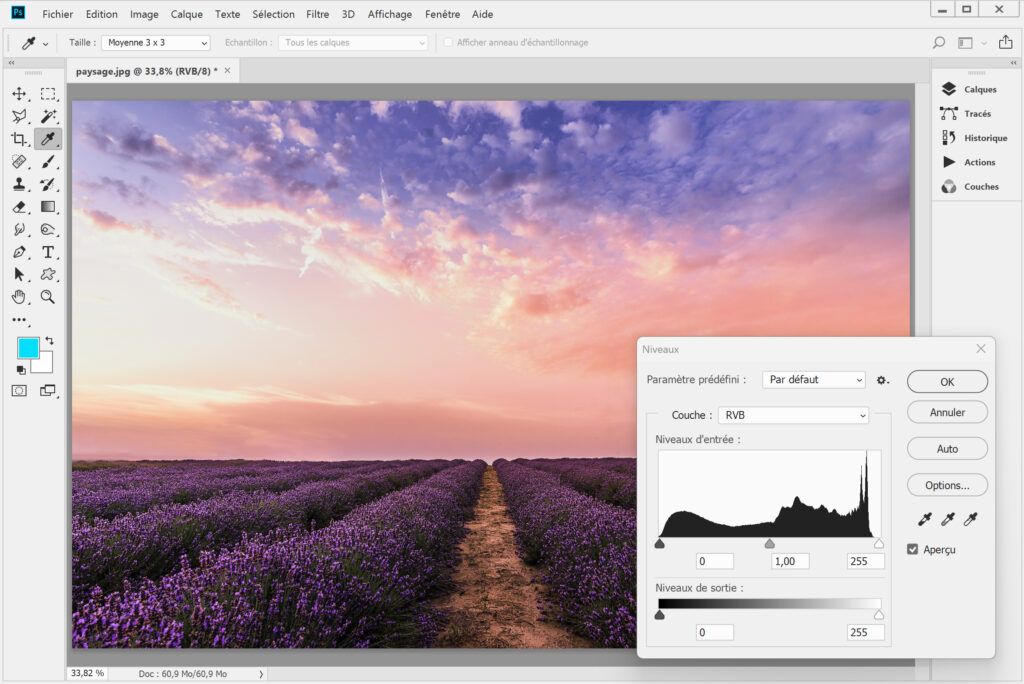Toggle Quick Mask mode

[19, 391]
